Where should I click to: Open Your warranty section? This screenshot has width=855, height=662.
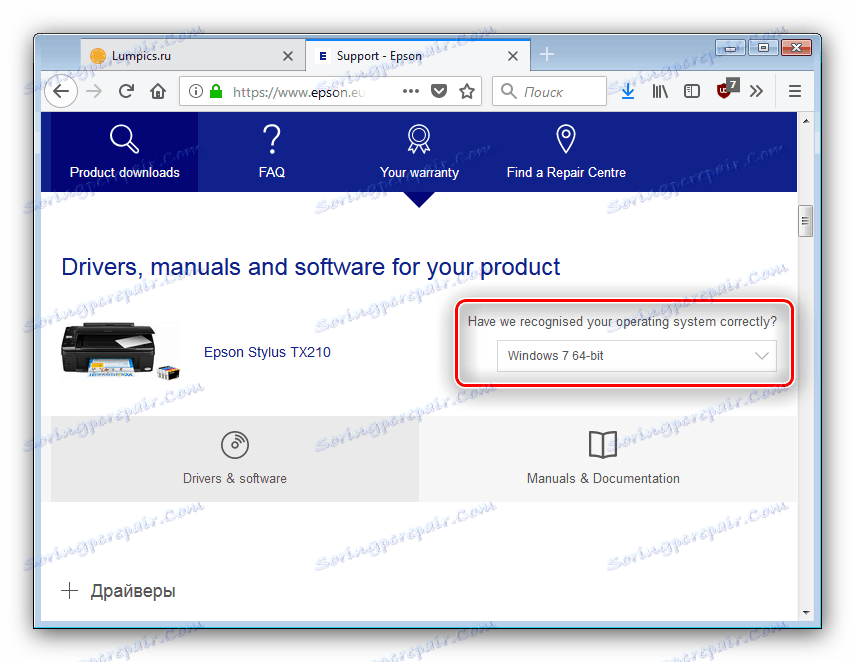click(419, 152)
